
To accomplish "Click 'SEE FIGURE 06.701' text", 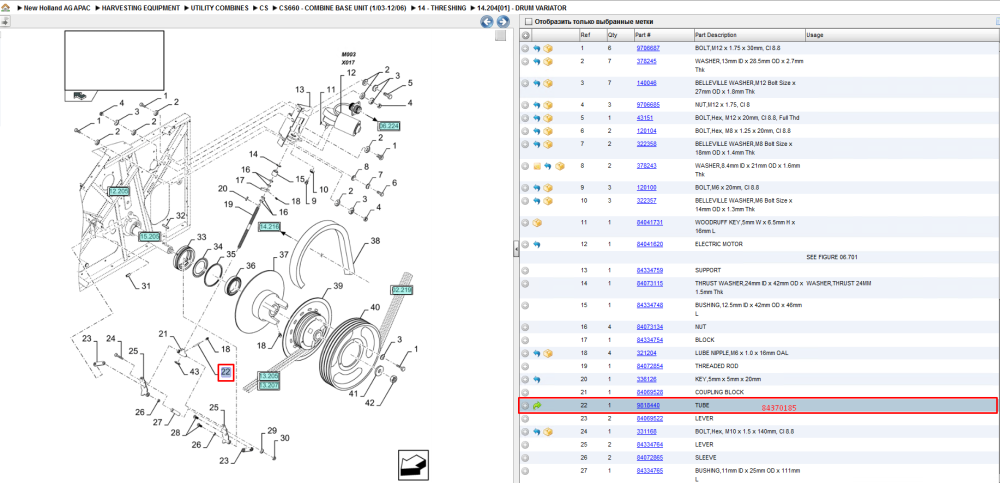I will [832, 257].
